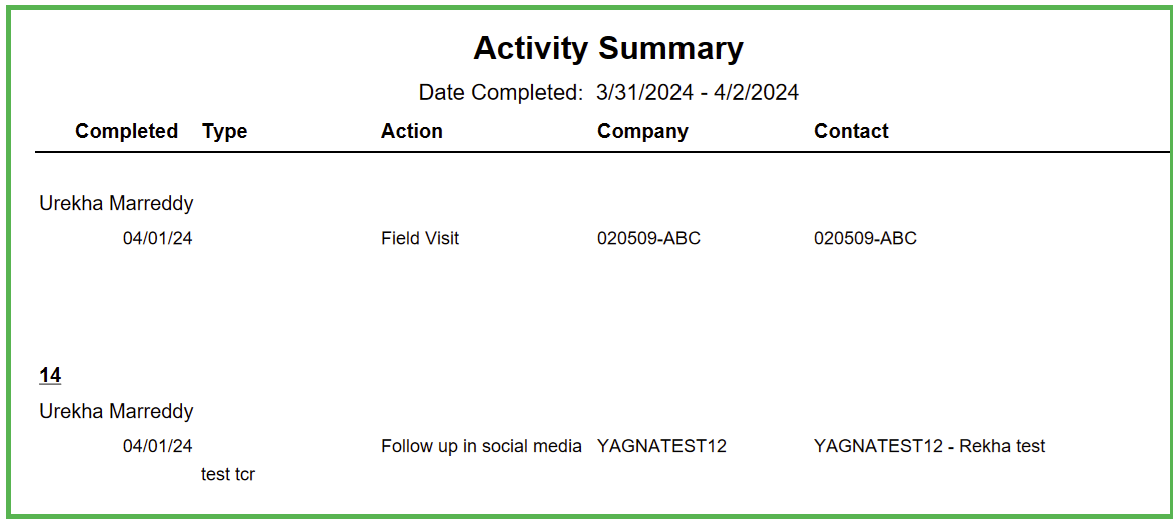Image resolution: width=1173 pixels, height=519 pixels.
Task: Click the 020509-ABC contact value
Action: click(x=866, y=239)
